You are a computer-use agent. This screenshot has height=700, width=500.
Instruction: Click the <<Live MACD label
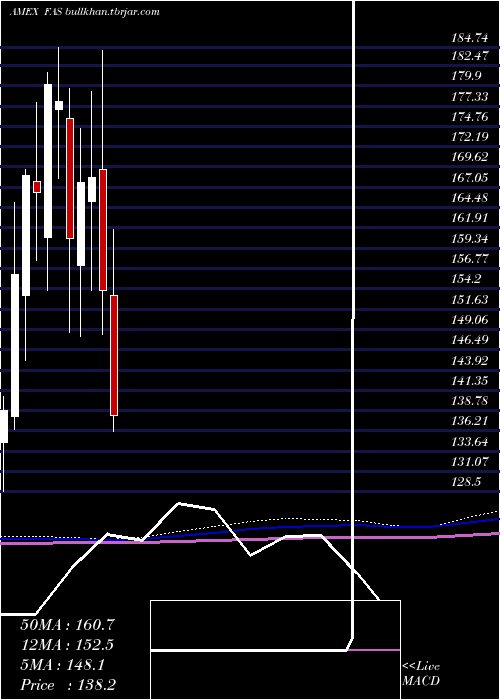click(x=421, y=674)
